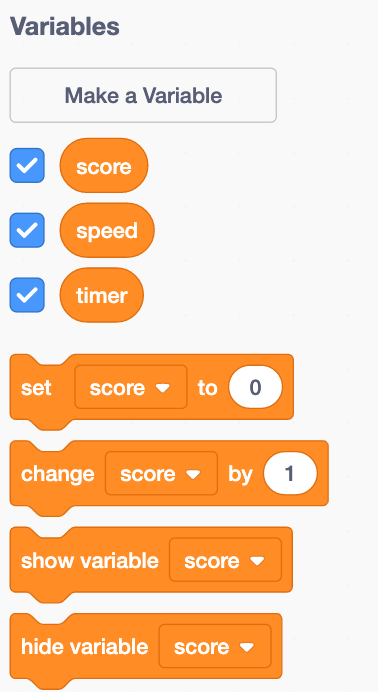Click the timer variable reporter block
The image size is (378, 692).
click(101, 295)
